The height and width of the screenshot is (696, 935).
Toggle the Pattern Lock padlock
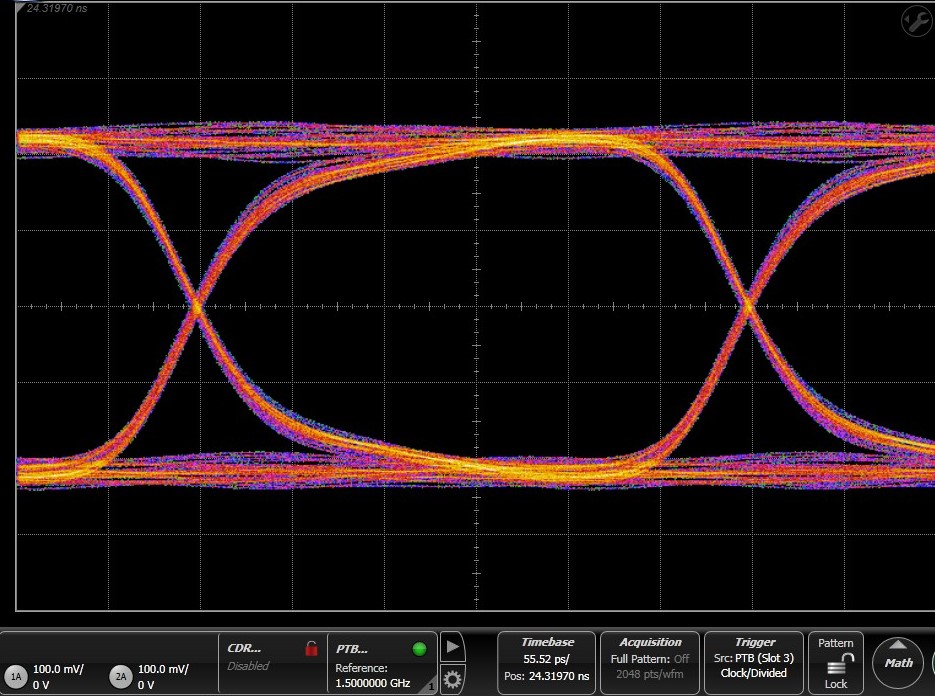pos(836,665)
